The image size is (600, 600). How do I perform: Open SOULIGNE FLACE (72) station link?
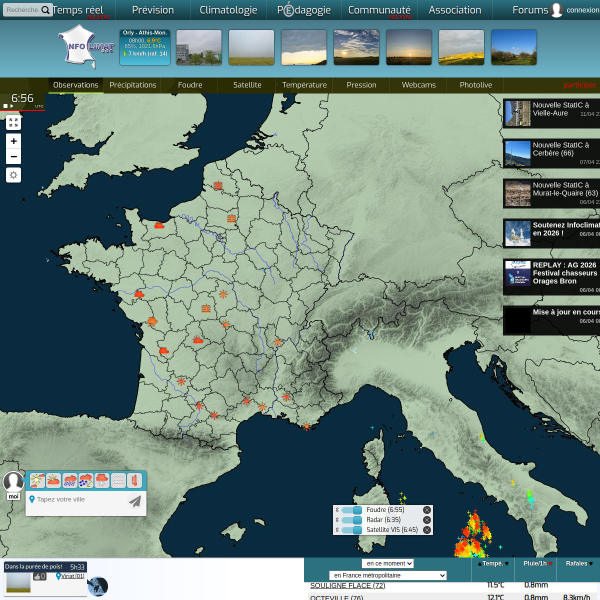(x=347, y=585)
